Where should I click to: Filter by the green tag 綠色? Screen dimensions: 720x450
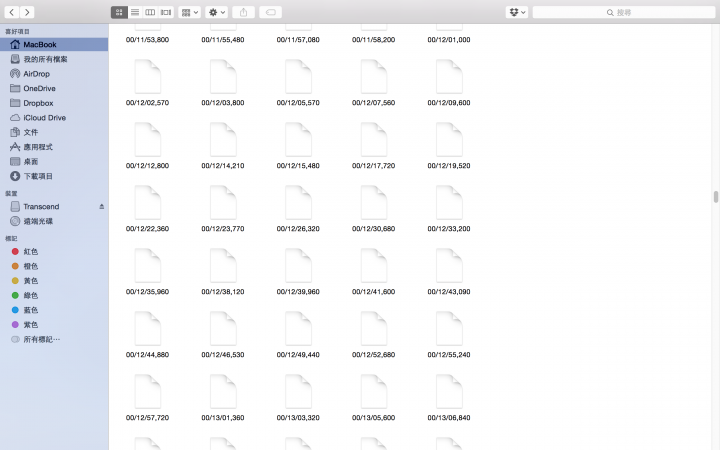54,296
